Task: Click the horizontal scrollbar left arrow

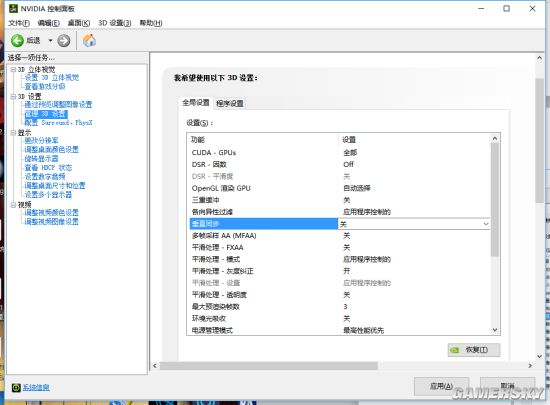Action: 155,366
